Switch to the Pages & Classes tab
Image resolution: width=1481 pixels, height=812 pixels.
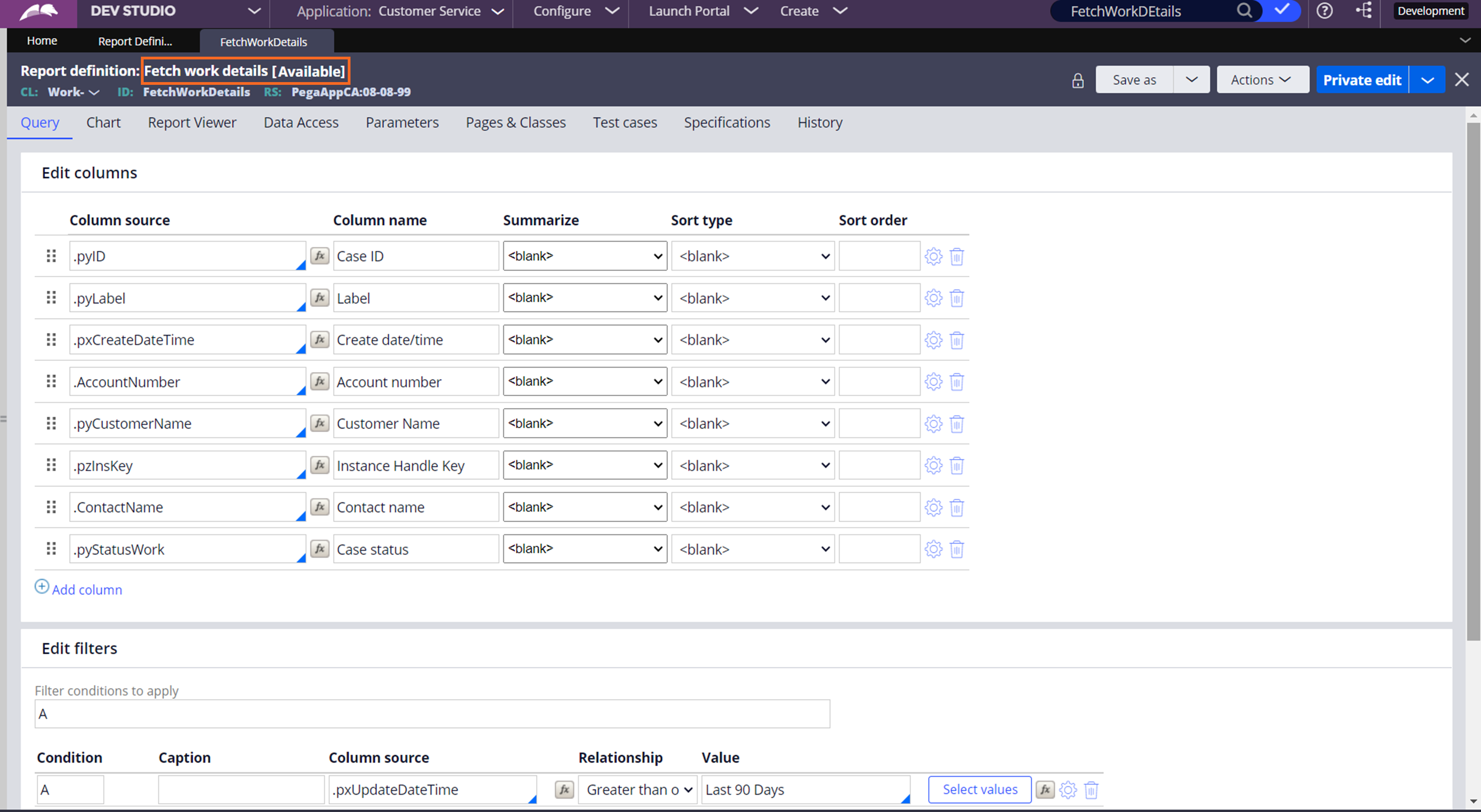(x=516, y=122)
